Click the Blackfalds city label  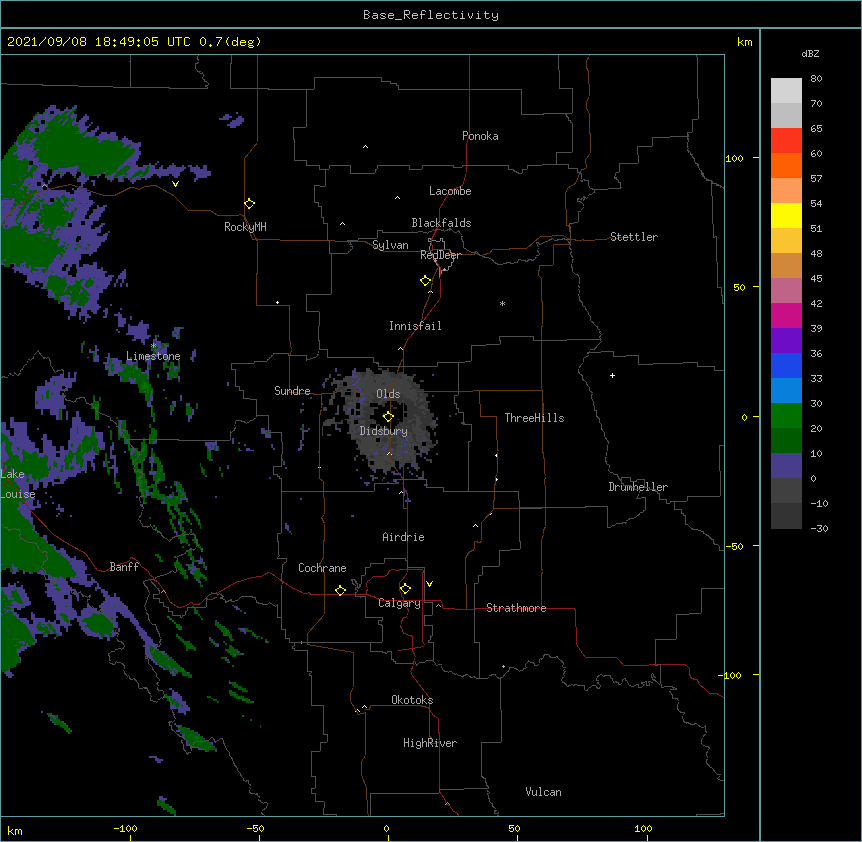[441, 223]
